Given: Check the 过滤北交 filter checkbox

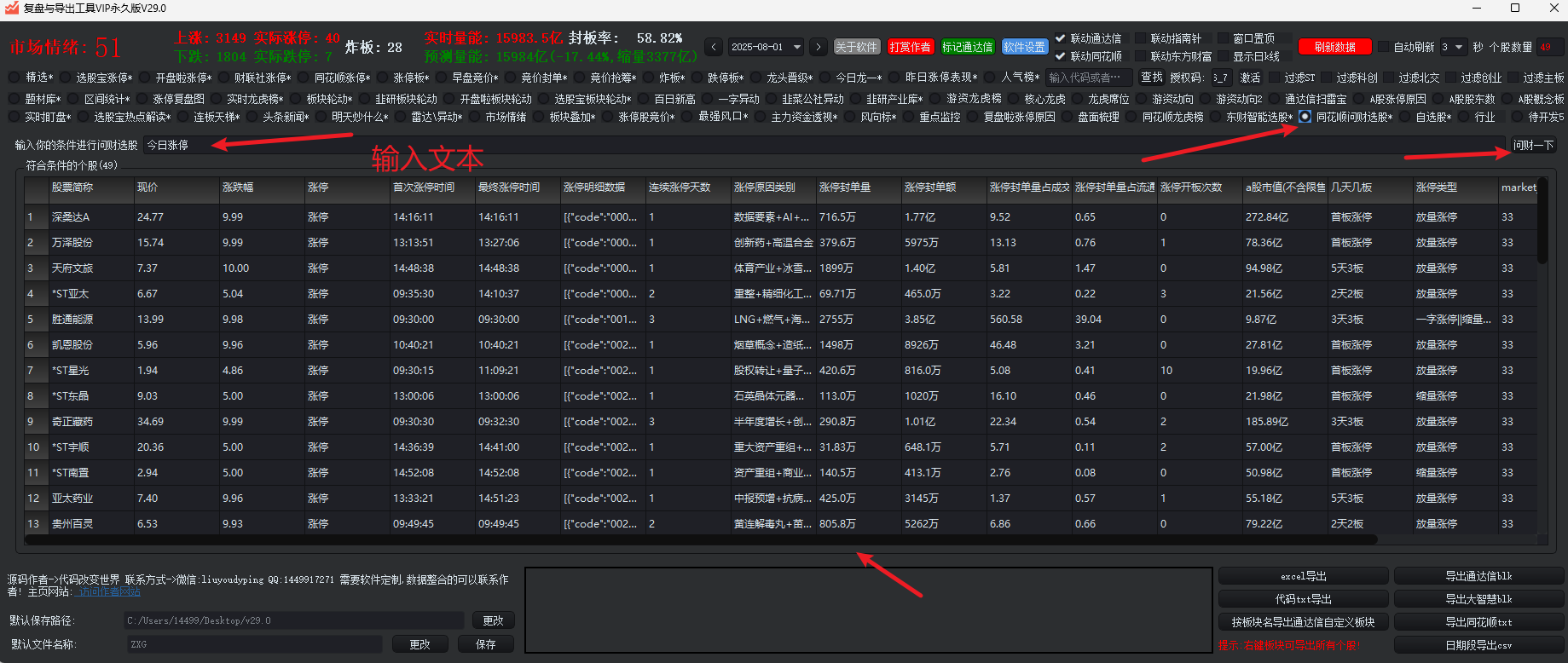Looking at the screenshot, I should tap(1388, 78).
